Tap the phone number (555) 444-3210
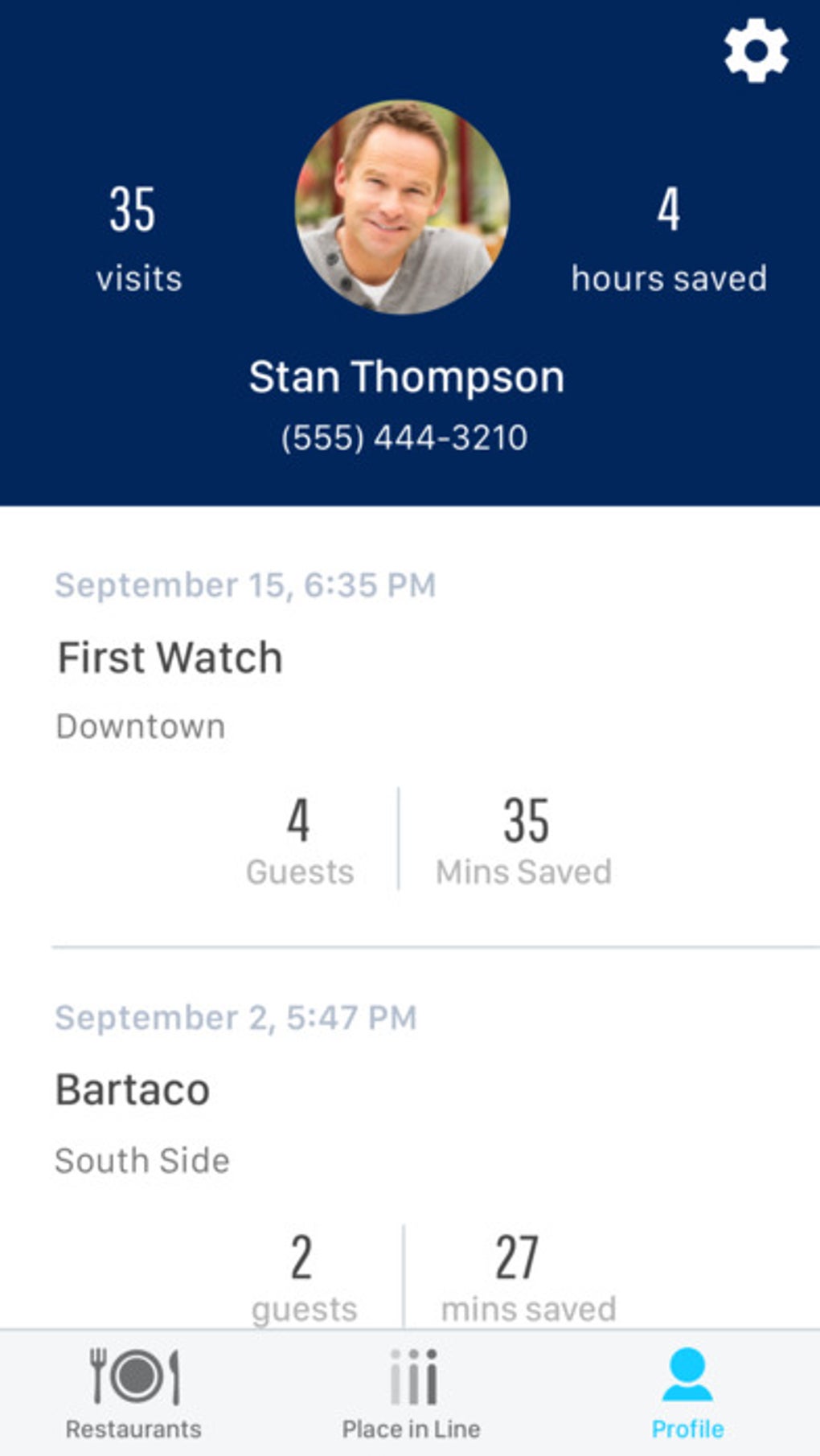Viewport: 820px width, 1456px height. click(x=404, y=438)
